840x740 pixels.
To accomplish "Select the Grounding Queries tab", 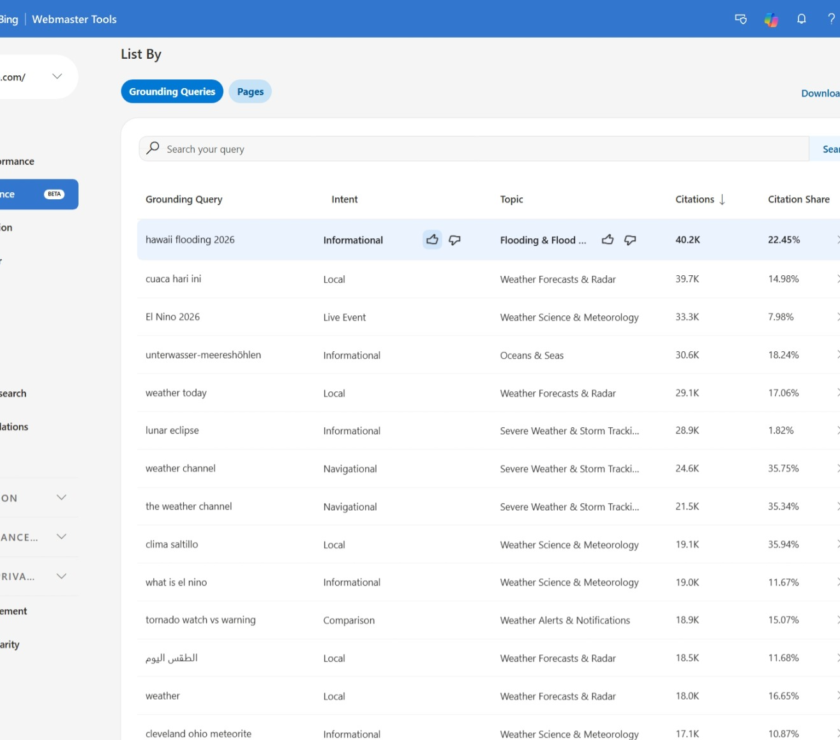I will point(172,92).
